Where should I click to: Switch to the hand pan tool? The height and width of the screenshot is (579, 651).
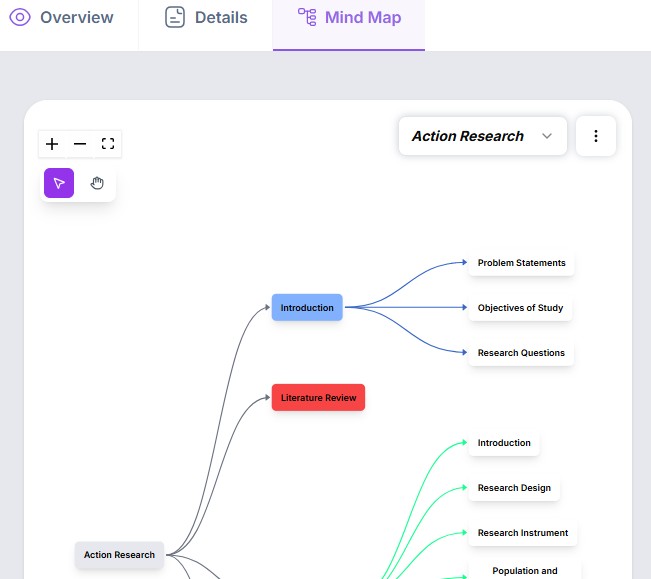pos(97,183)
